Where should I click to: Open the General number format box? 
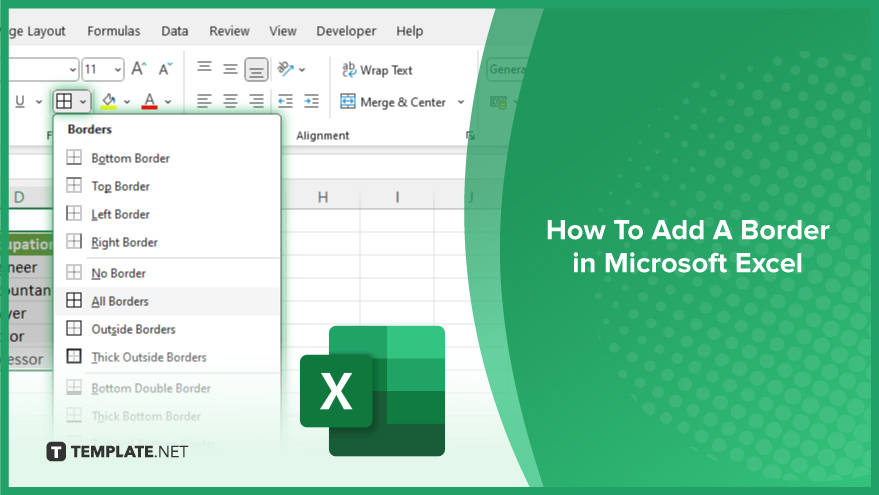(x=507, y=70)
